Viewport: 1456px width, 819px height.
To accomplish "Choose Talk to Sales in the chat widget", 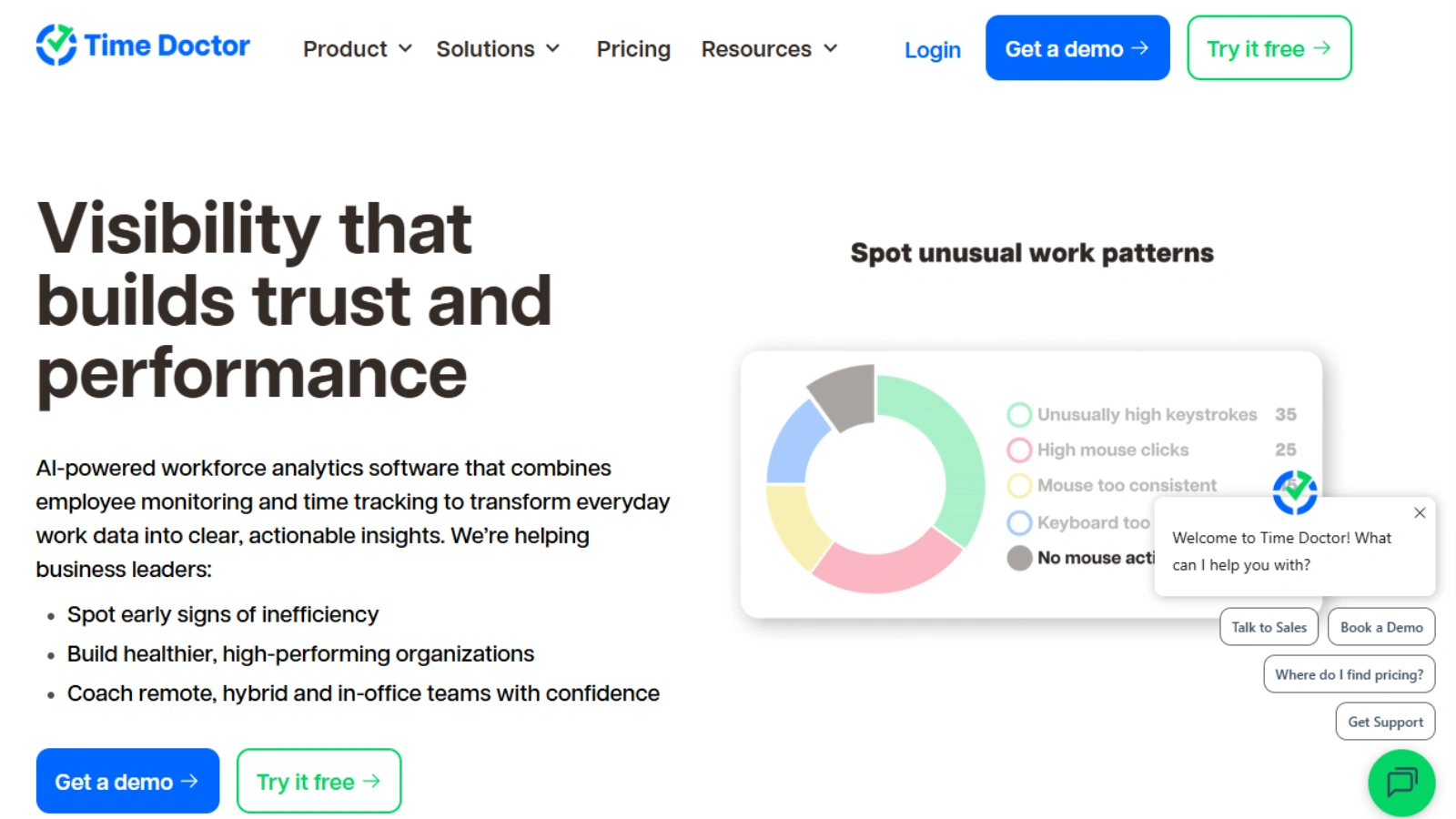I will pyautogui.click(x=1269, y=627).
